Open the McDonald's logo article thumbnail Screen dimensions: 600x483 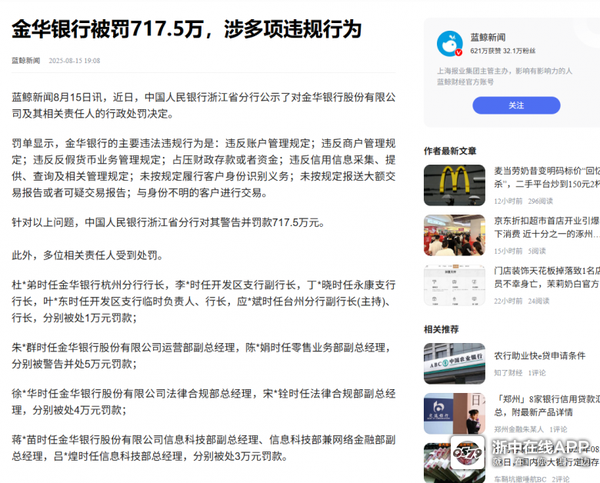454,185
